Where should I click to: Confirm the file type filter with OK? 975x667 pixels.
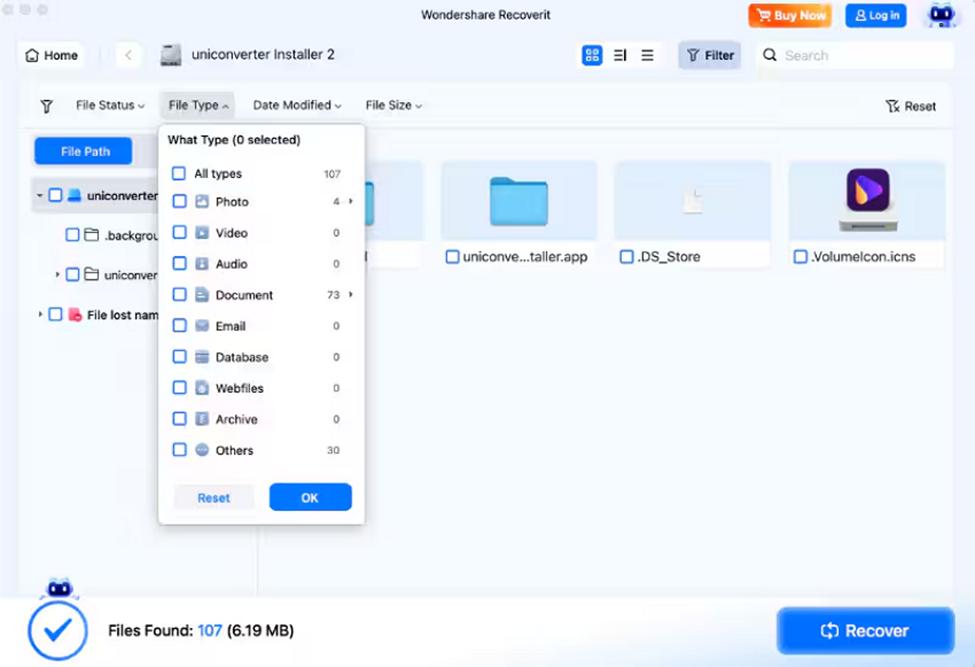tap(310, 497)
